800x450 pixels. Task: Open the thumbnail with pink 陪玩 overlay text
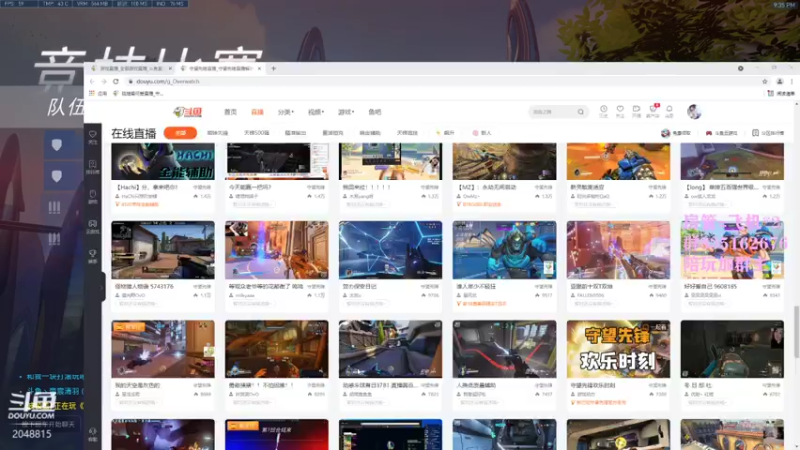pos(732,250)
